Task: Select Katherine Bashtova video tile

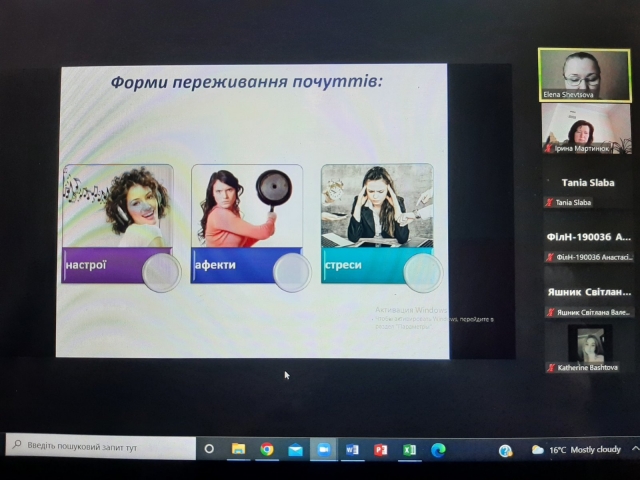Action: pos(589,348)
